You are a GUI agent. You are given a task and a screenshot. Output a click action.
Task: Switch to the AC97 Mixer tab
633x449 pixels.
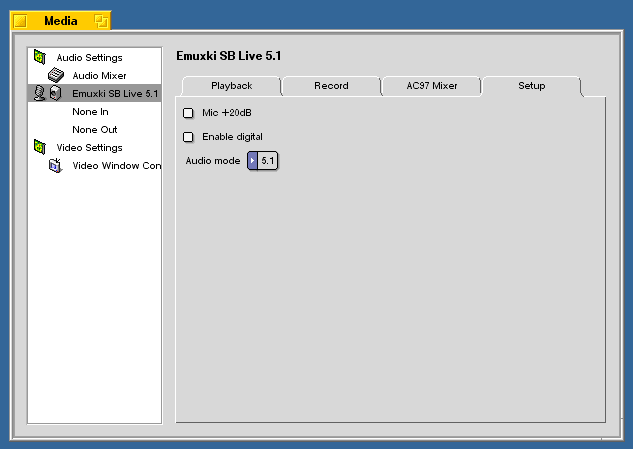pos(432,86)
